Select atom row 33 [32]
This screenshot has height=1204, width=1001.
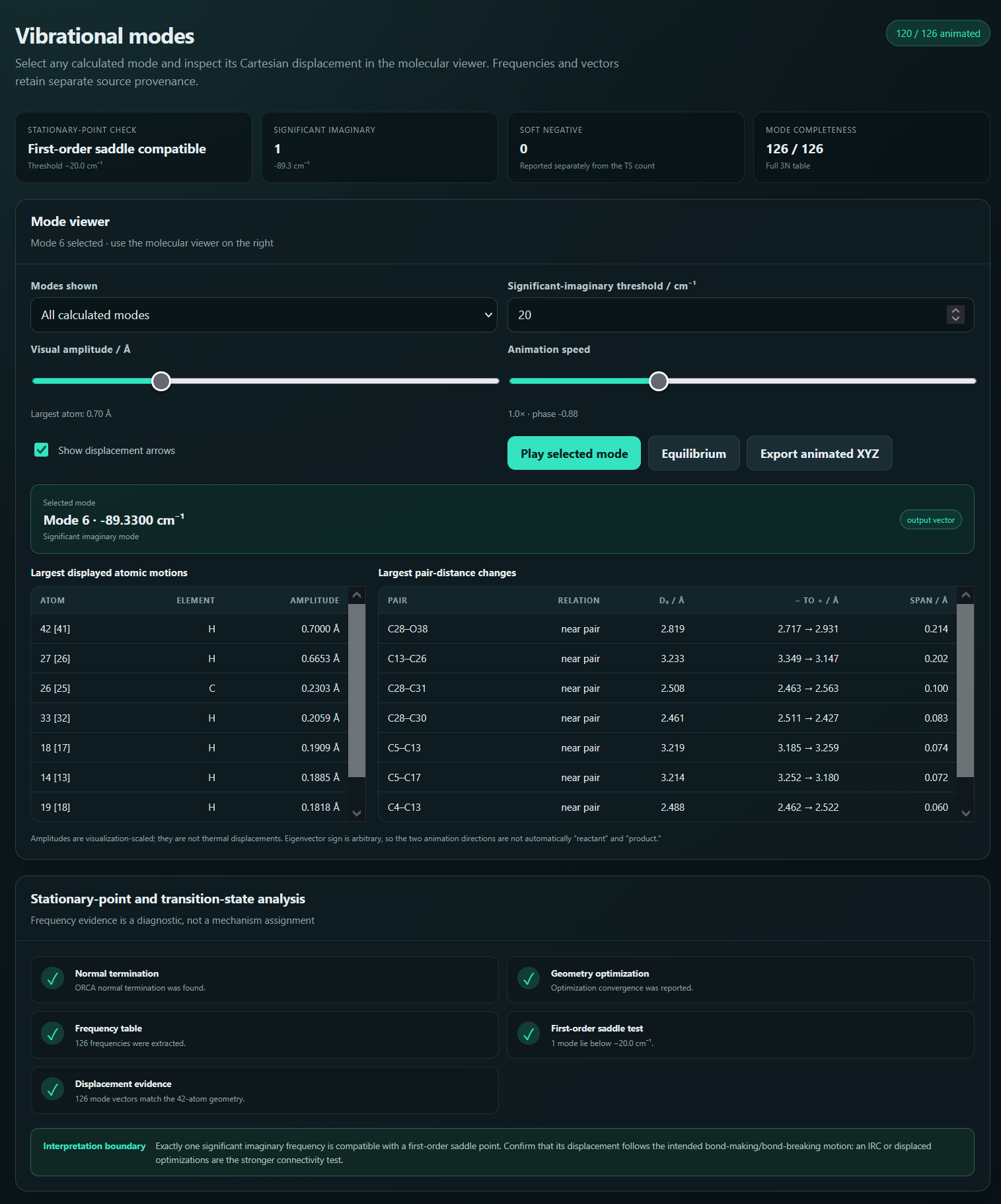[x=190, y=718]
